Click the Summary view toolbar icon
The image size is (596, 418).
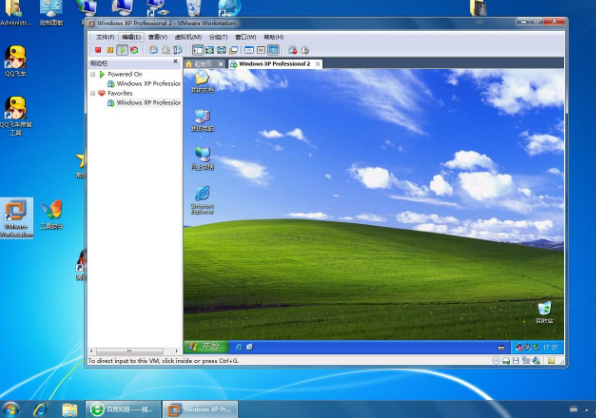(x=249, y=50)
